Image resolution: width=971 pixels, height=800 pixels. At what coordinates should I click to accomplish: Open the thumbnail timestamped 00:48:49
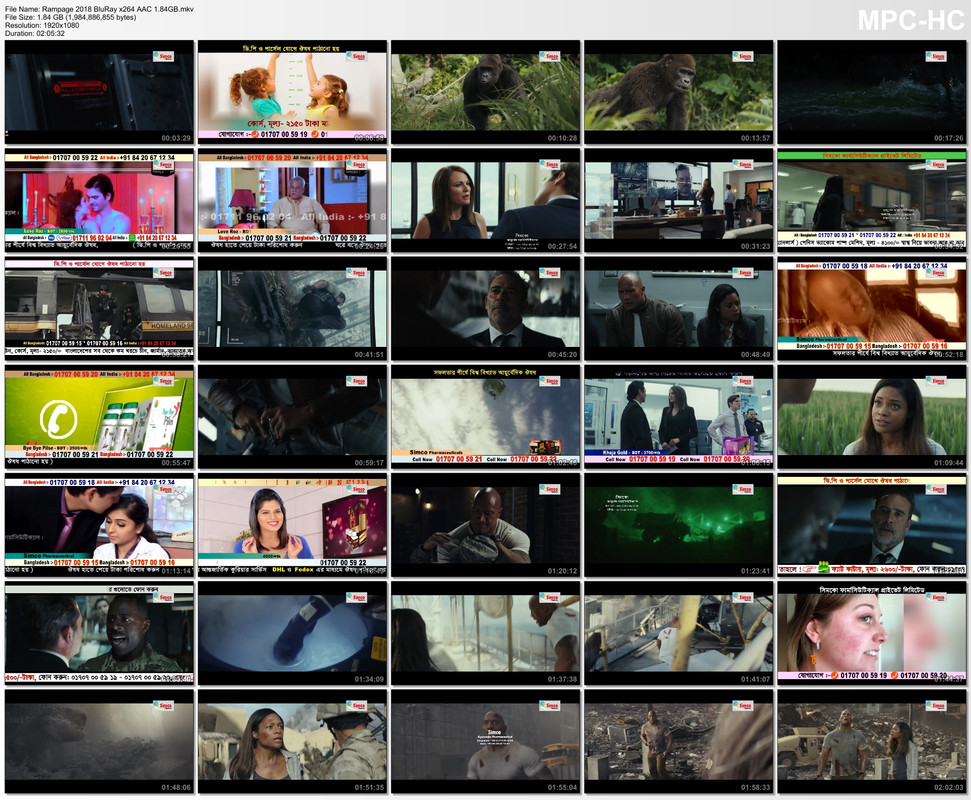tap(679, 309)
